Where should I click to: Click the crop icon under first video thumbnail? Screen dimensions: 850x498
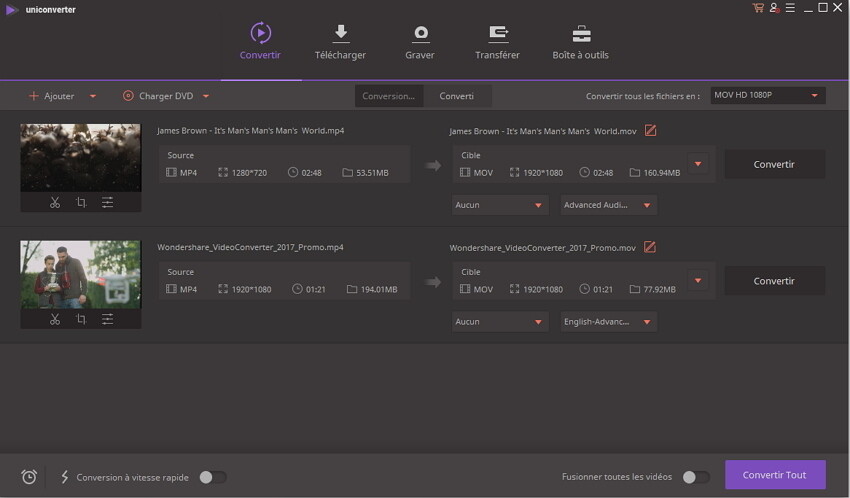tap(81, 202)
